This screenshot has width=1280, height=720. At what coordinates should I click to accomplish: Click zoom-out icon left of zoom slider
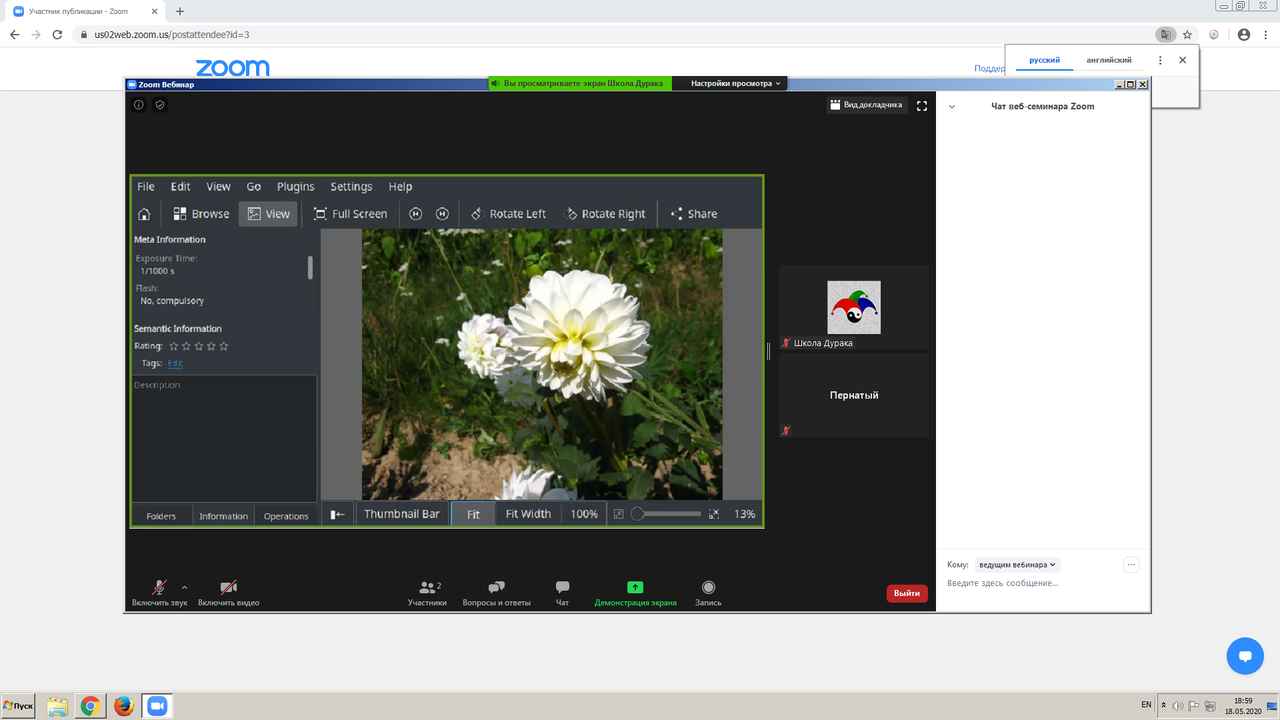(619, 514)
